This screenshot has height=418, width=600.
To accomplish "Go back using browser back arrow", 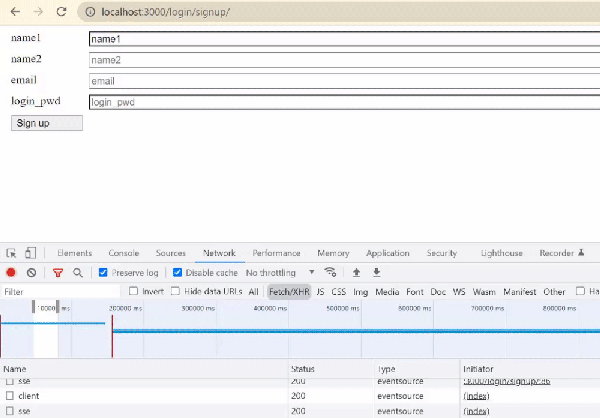I will [x=14, y=11].
